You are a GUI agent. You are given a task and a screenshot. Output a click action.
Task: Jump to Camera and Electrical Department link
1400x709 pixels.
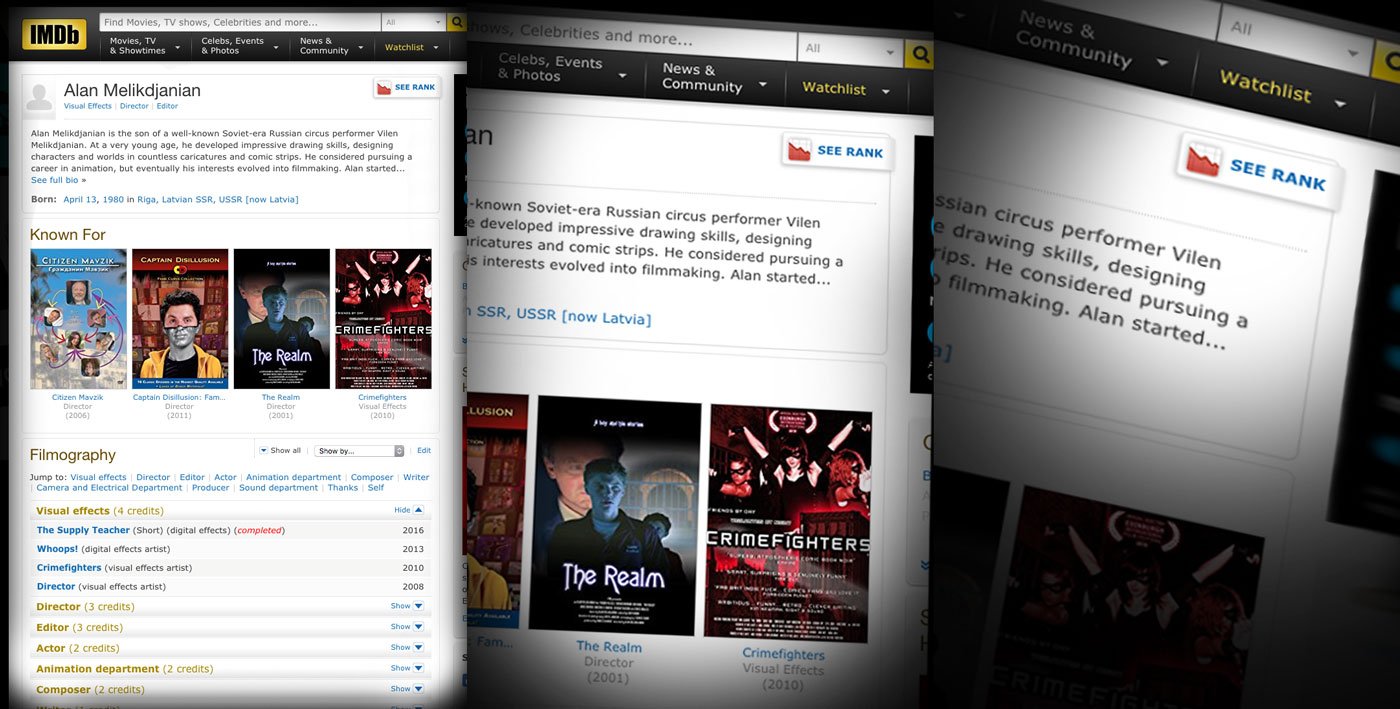pyautogui.click(x=110, y=488)
